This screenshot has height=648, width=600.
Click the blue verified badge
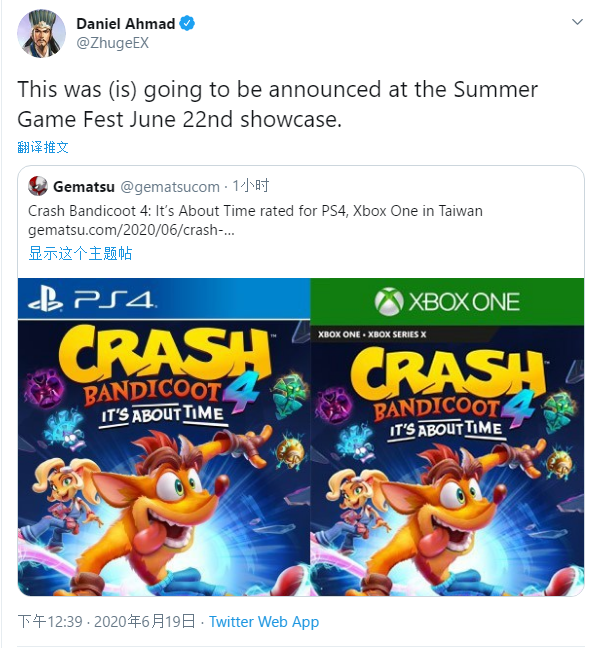pos(187,24)
